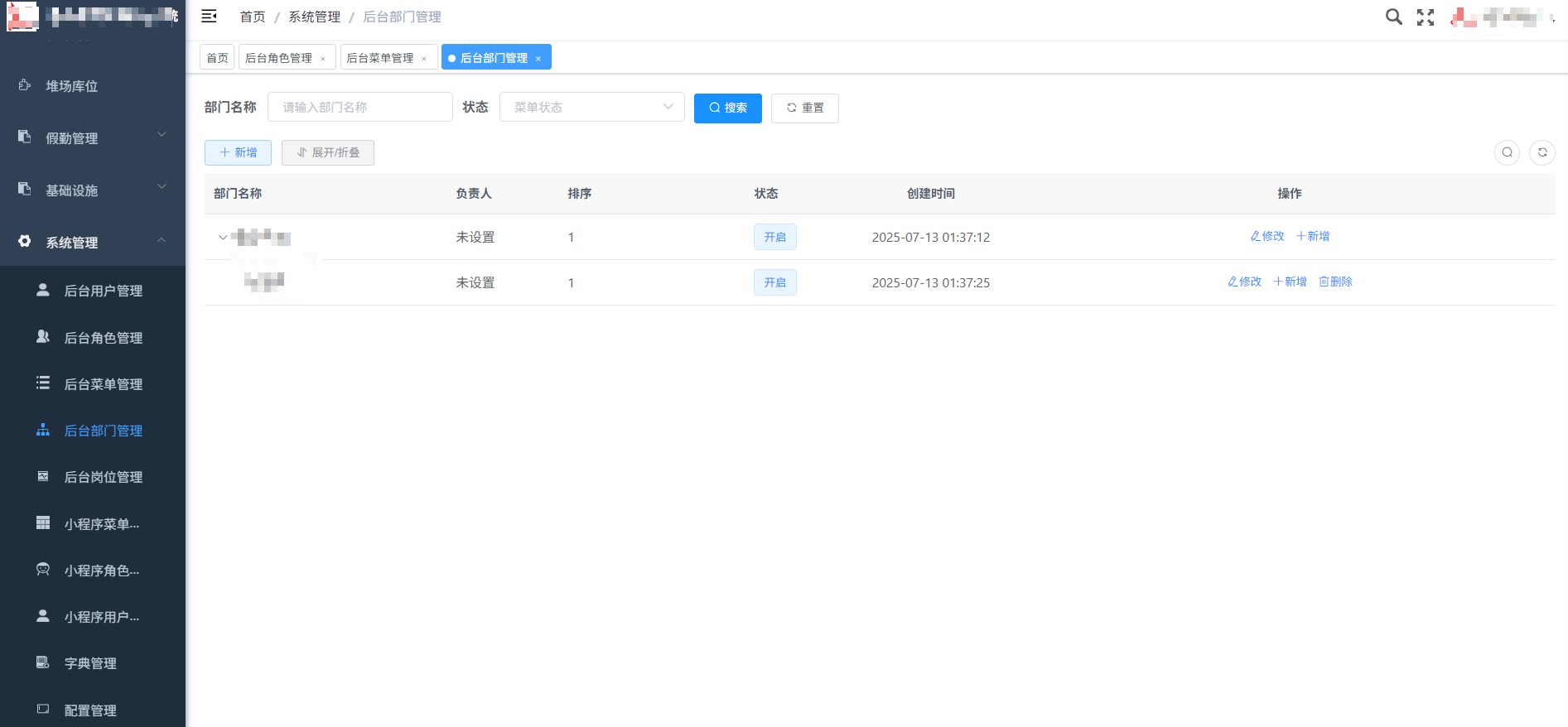Click 新增 in the 01:37:12 row
Viewport: 1568px width, 727px height.
click(1313, 236)
